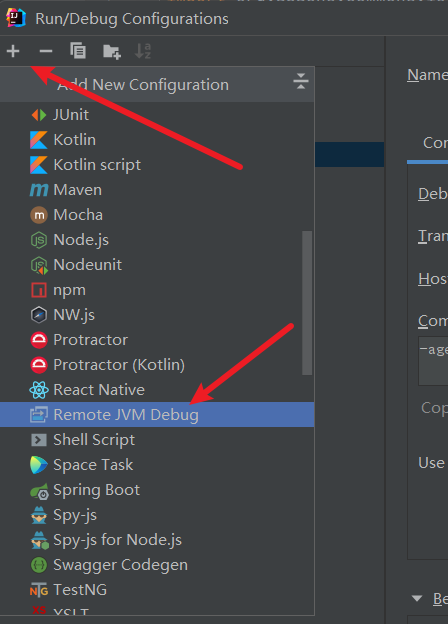Image resolution: width=448 pixels, height=624 pixels.
Task: Expand the Before launch section triangle
Action: (417, 598)
